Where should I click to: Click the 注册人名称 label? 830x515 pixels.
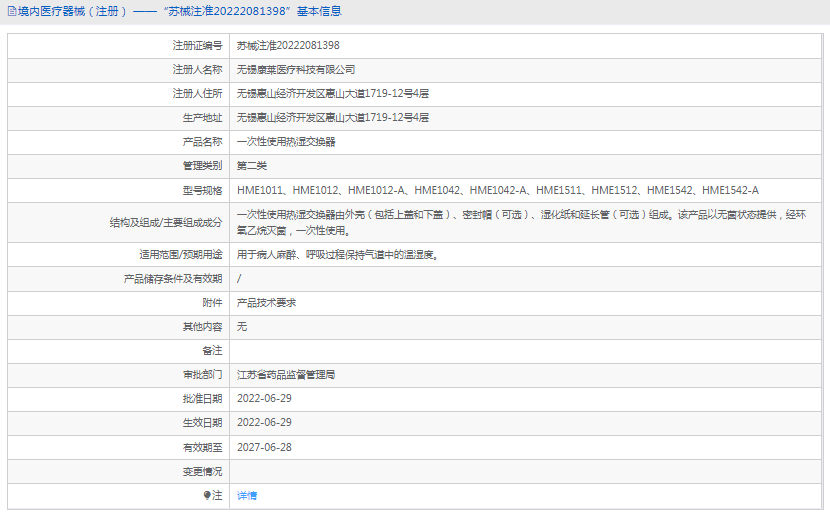tap(197, 70)
